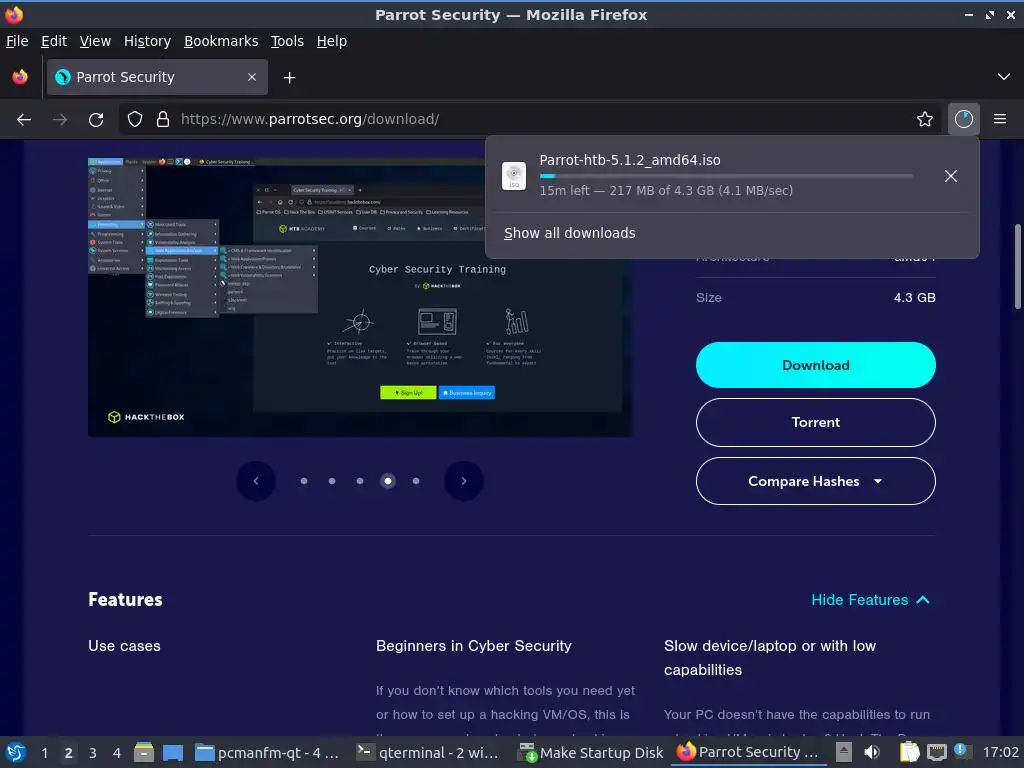This screenshot has width=1024, height=768.
Task: Open a new tab with plus
Action: coord(289,78)
